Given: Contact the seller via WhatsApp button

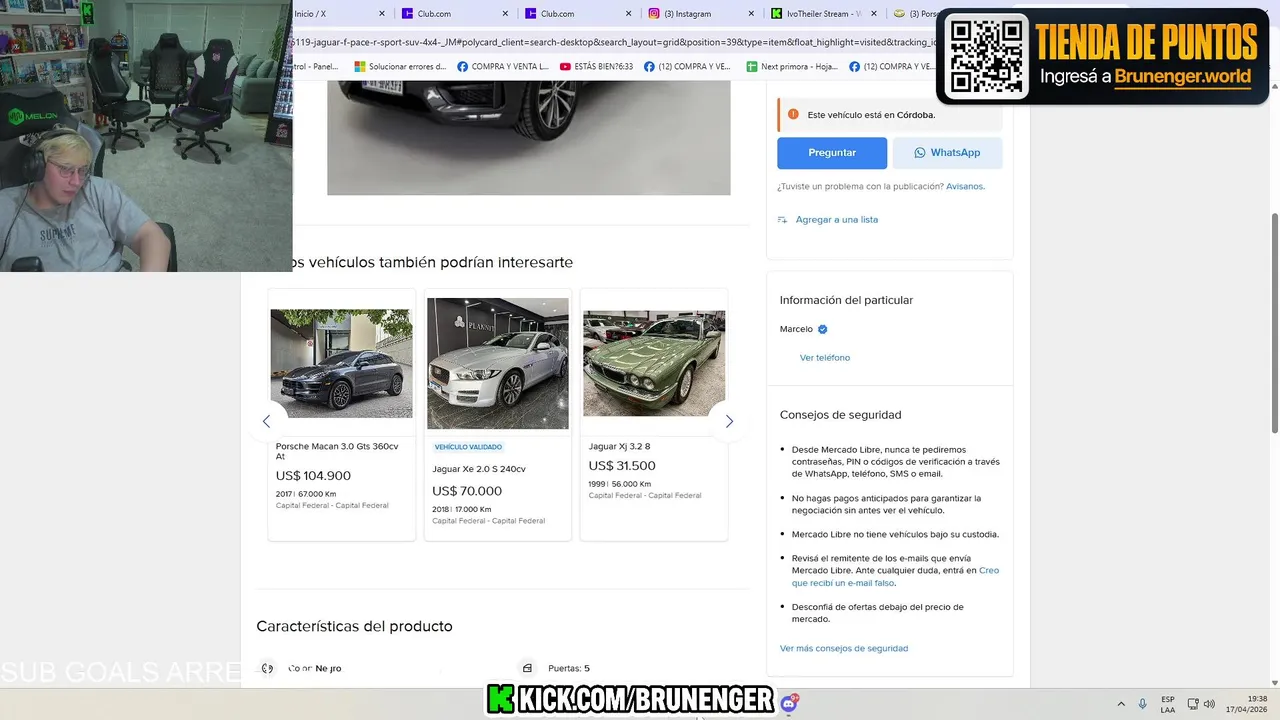Looking at the screenshot, I should coord(947,153).
